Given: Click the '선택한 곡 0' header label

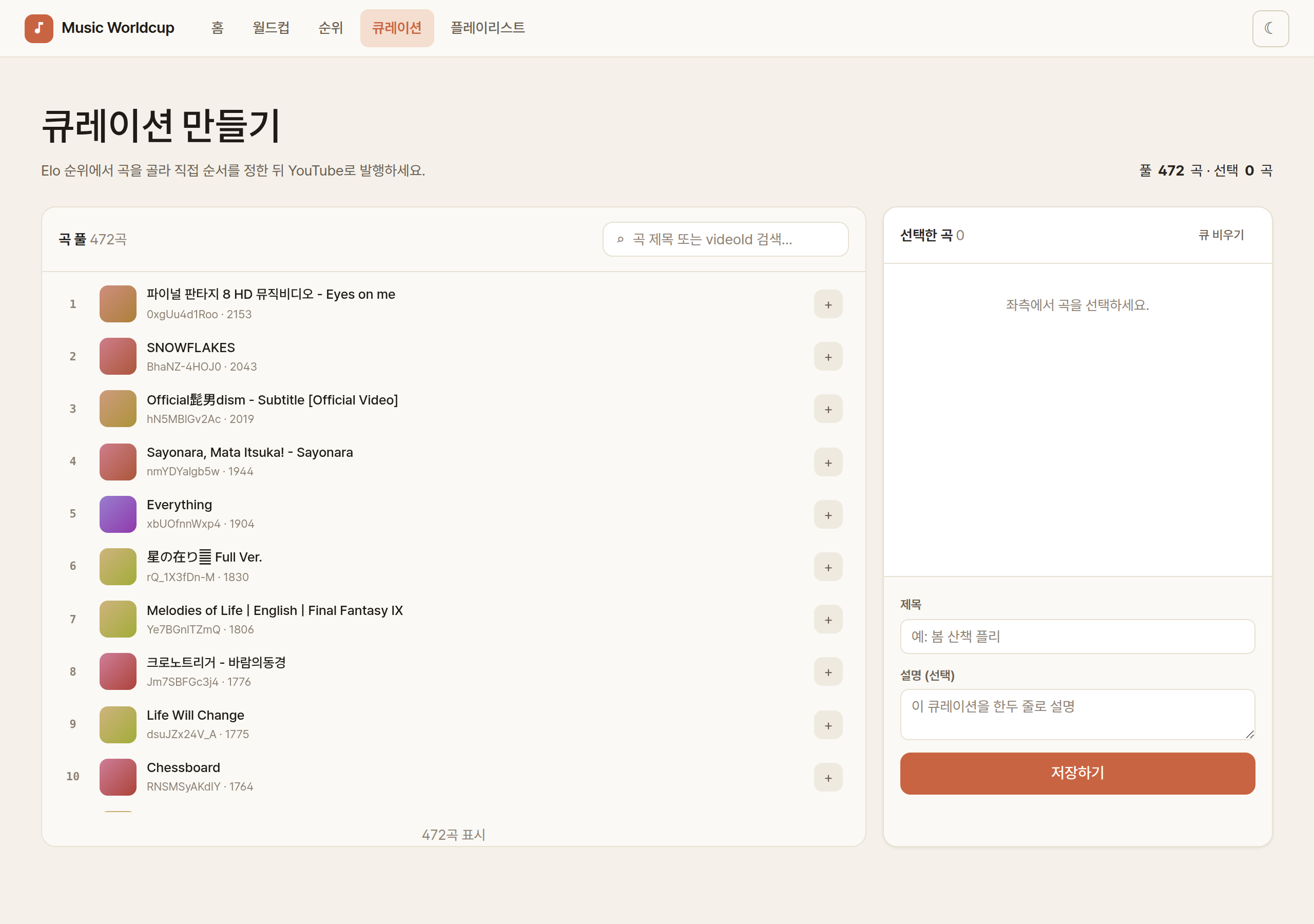Looking at the screenshot, I should coord(932,235).
